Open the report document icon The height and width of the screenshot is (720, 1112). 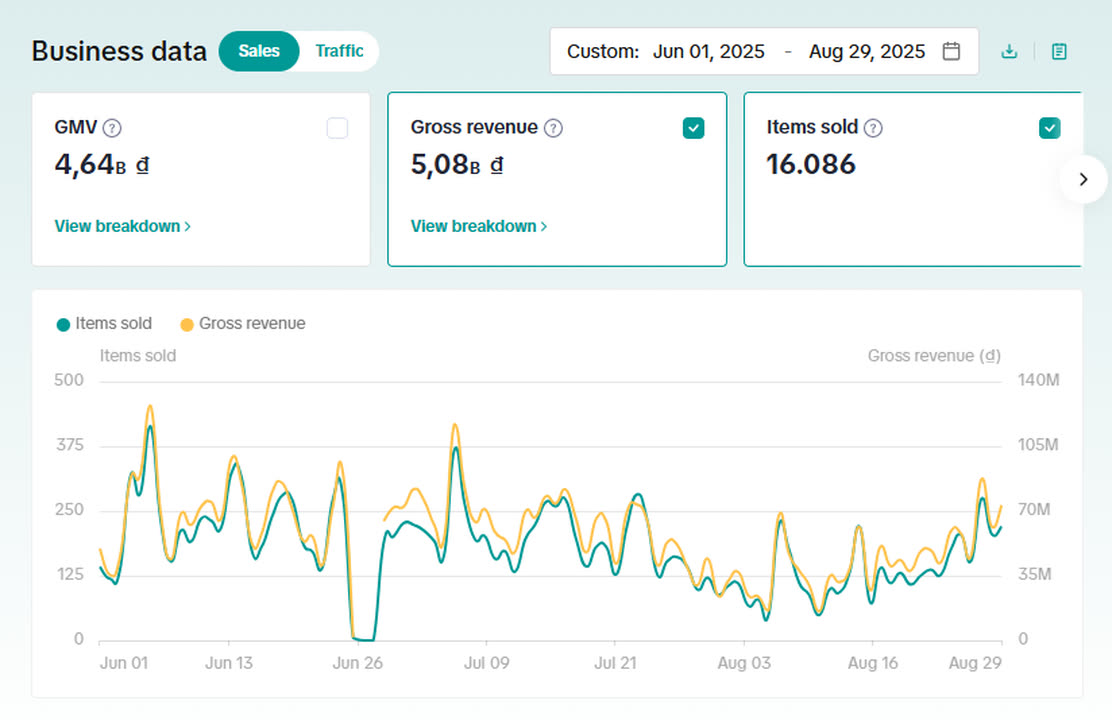coord(1059,51)
